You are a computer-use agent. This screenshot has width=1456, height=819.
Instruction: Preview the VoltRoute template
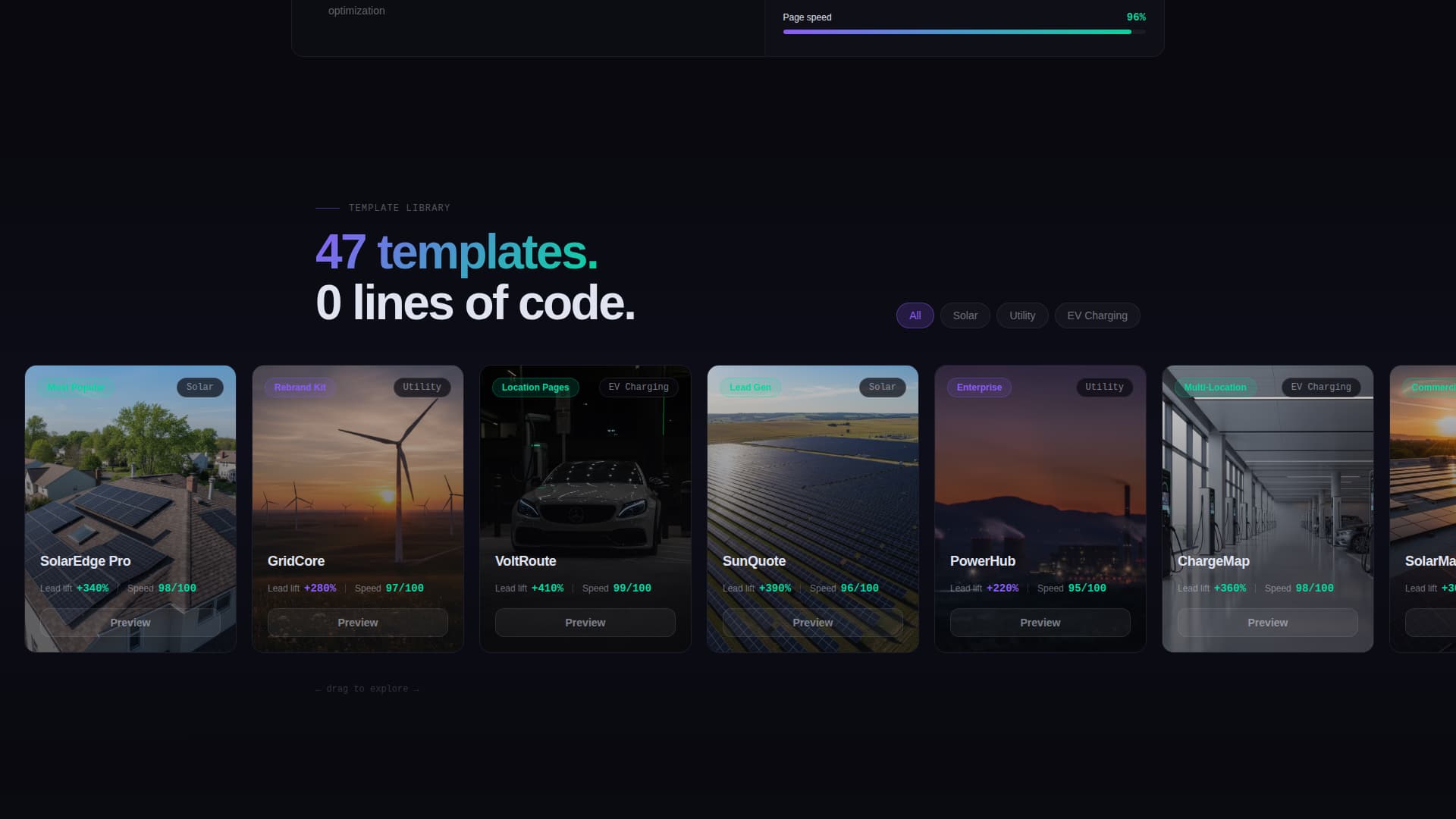pos(585,622)
